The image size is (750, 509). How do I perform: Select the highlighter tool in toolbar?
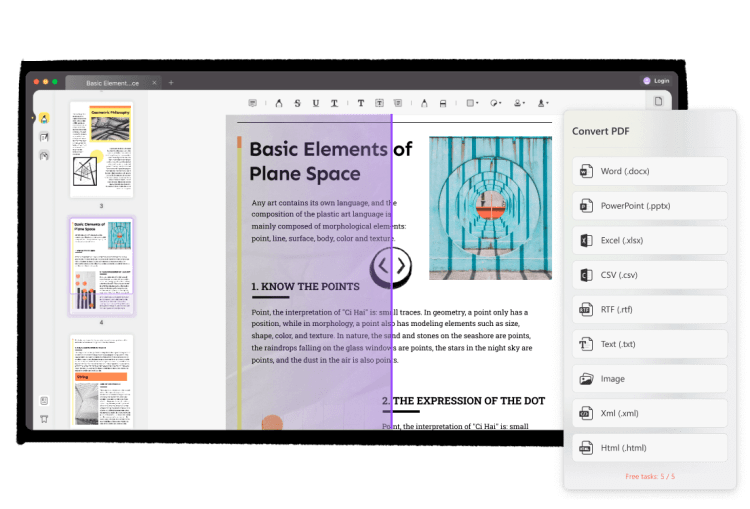point(279,103)
